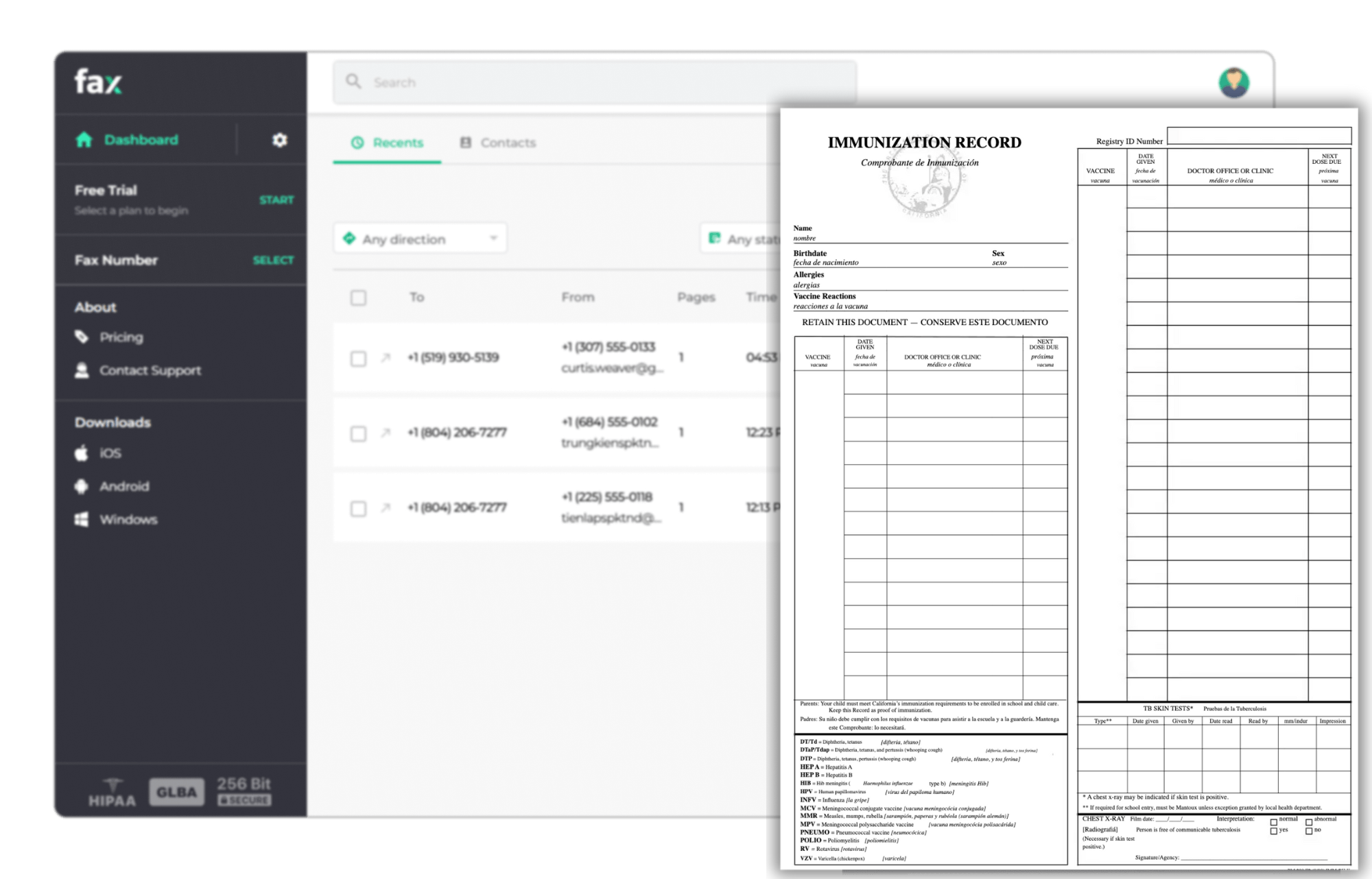This screenshot has height=879, width=1372.
Task: Click the Dashboard home icon
Action: tap(84, 140)
